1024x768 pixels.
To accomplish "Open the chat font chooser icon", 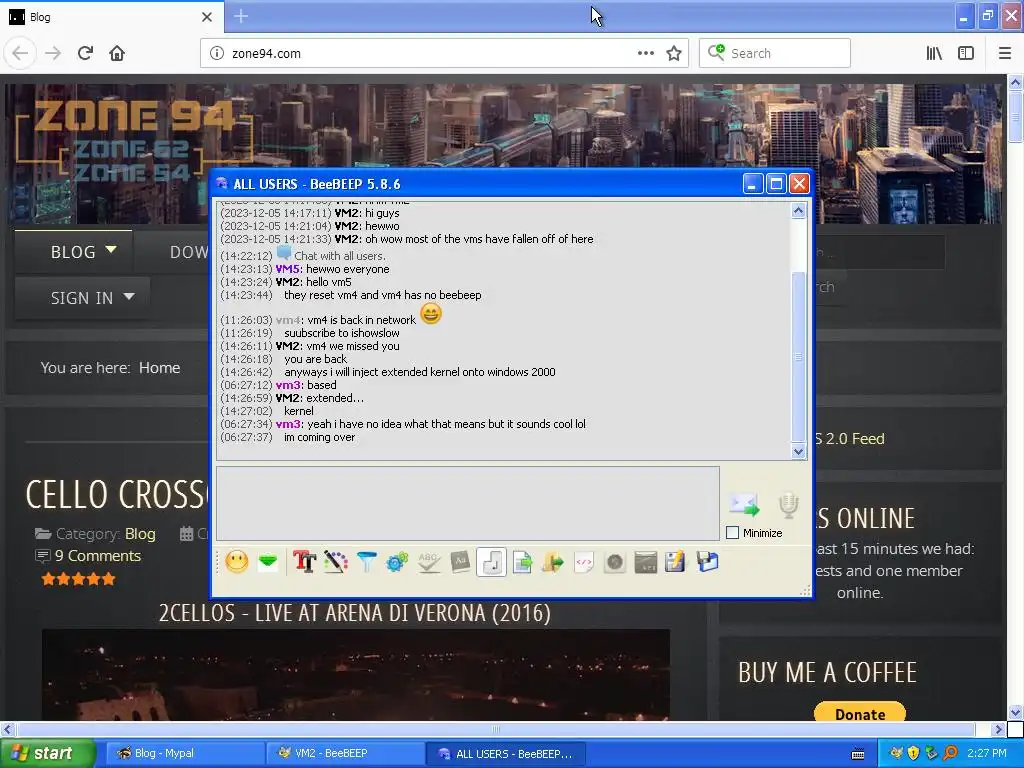I will coord(304,562).
